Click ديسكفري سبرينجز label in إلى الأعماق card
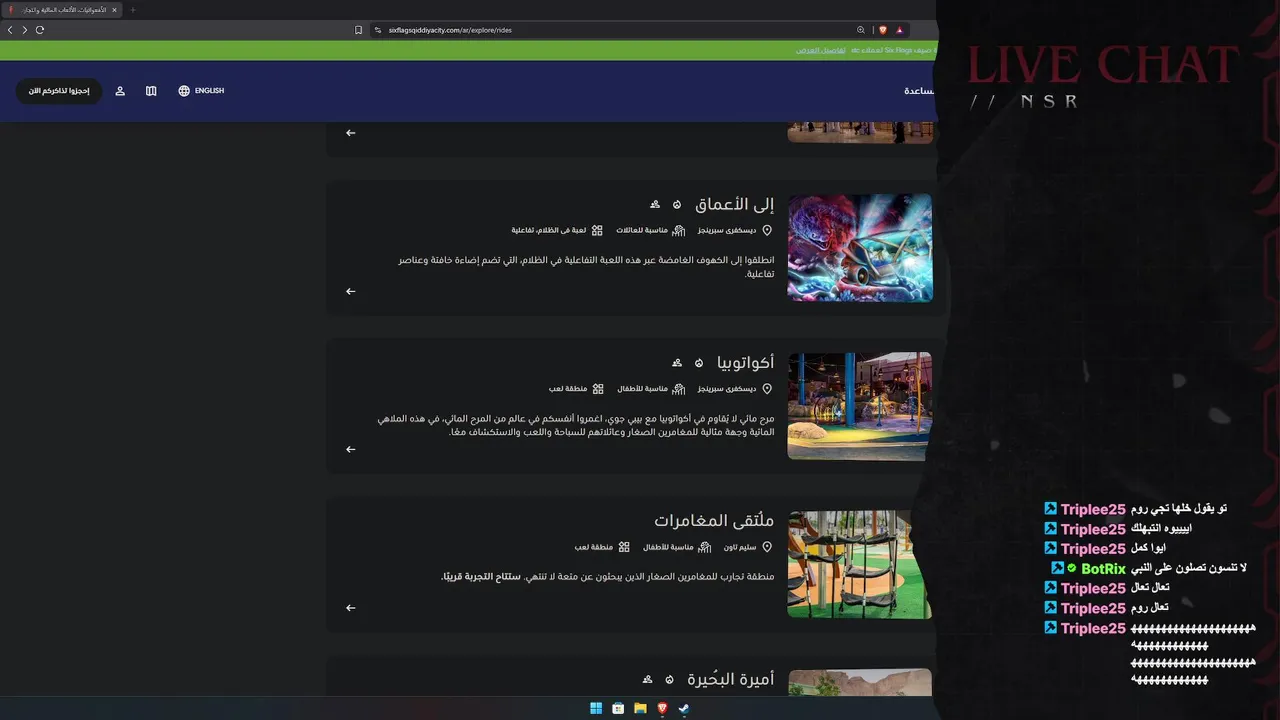The image size is (1280, 720). [x=727, y=230]
